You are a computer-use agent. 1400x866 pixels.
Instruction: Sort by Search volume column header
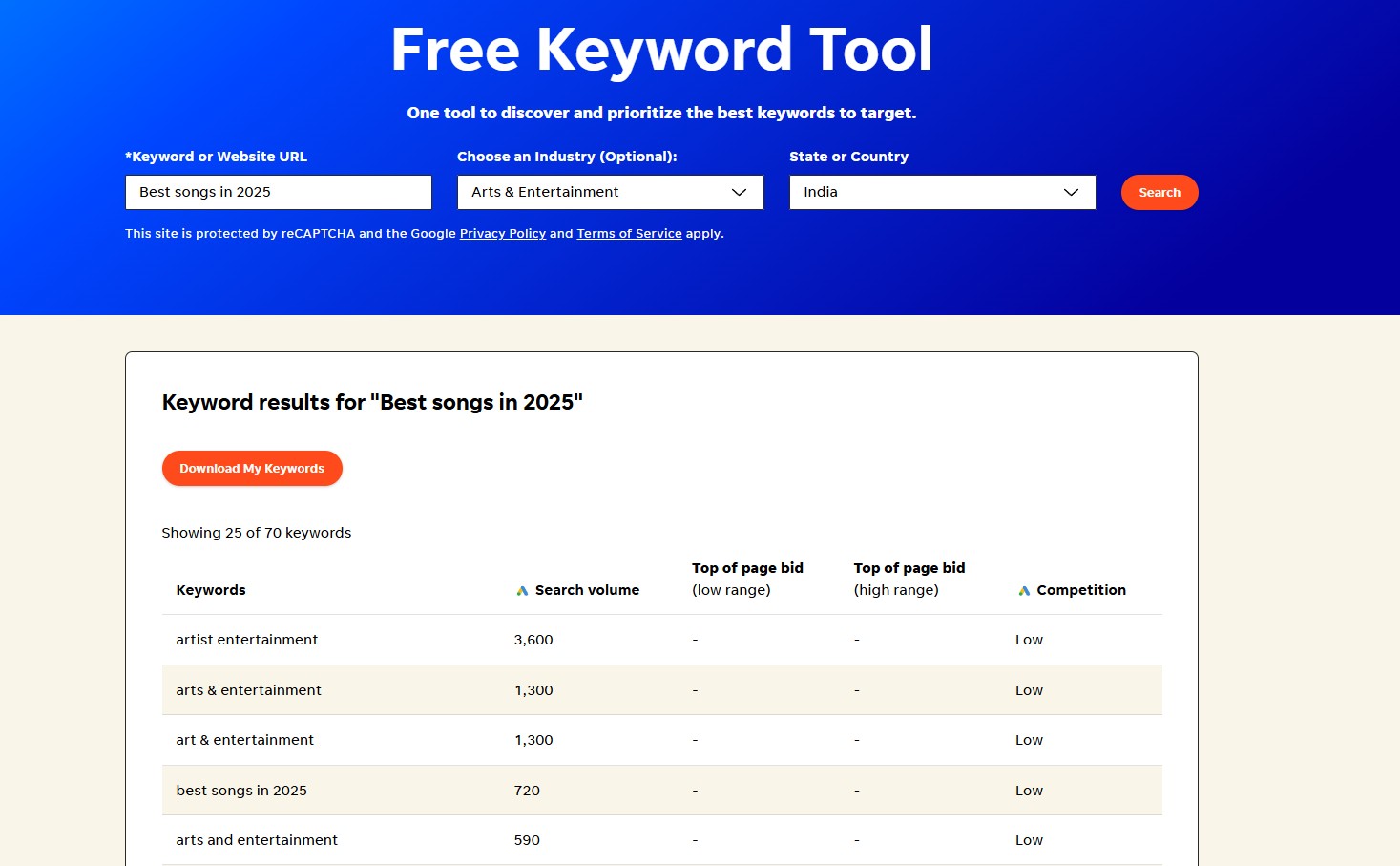click(x=587, y=590)
